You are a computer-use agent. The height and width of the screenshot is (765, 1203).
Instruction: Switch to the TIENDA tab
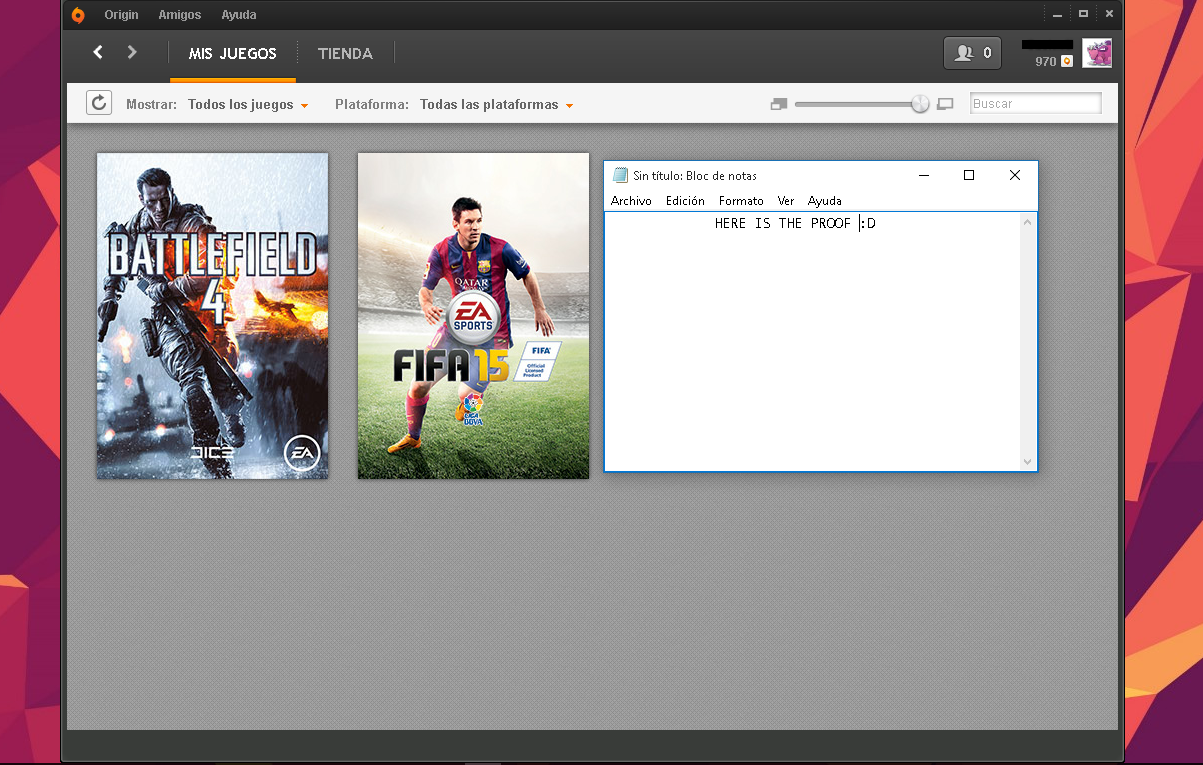click(x=345, y=54)
